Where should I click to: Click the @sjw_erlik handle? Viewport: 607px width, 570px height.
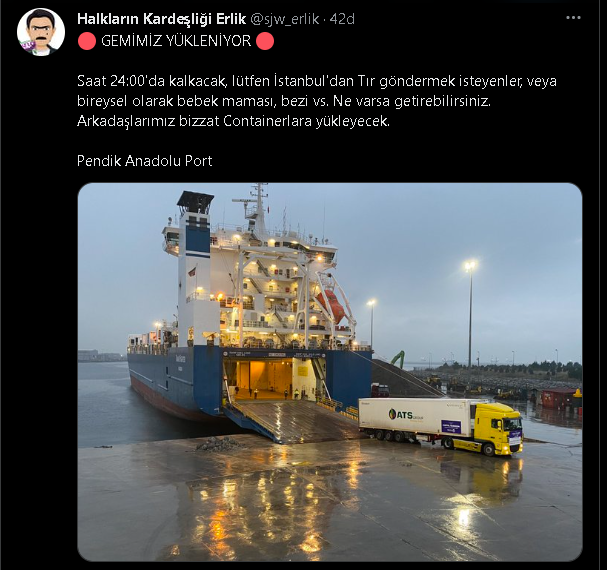(285, 19)
